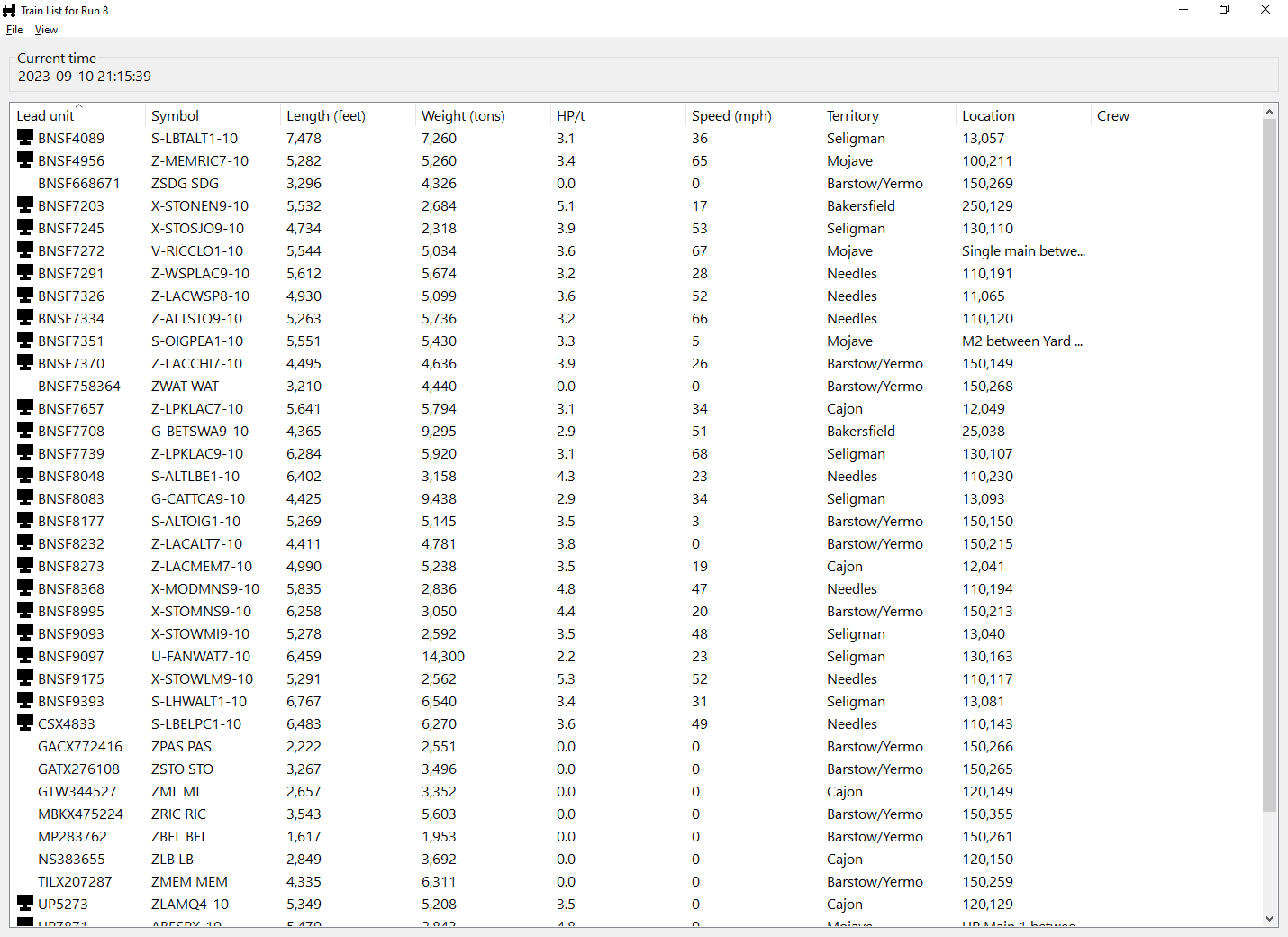Select the locomotive icon for BNSF9097
The image size is (1288, 937).
pyautogui.click(x=25, y=656)
